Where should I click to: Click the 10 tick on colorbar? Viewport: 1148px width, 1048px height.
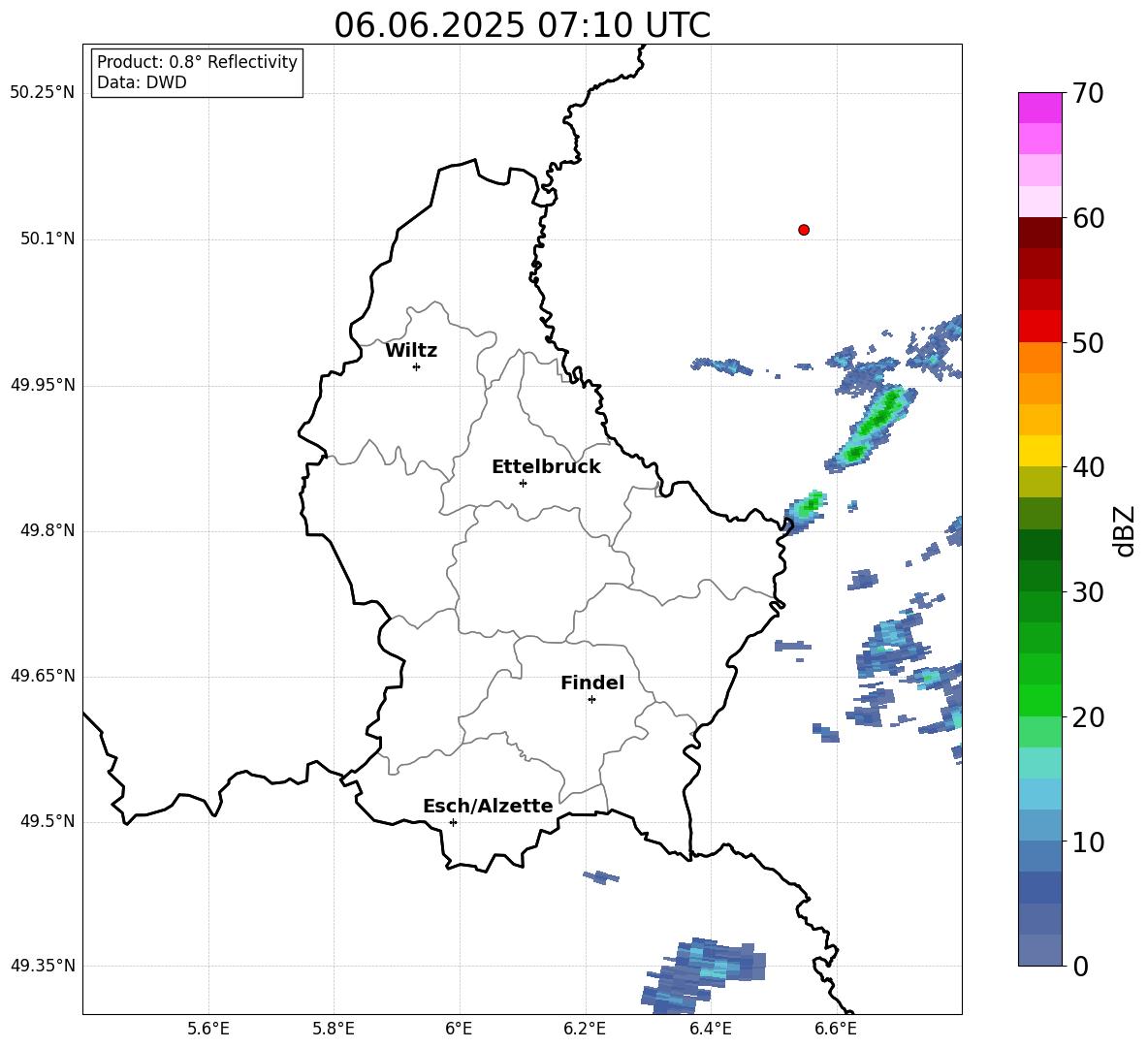click(1087, 842)
